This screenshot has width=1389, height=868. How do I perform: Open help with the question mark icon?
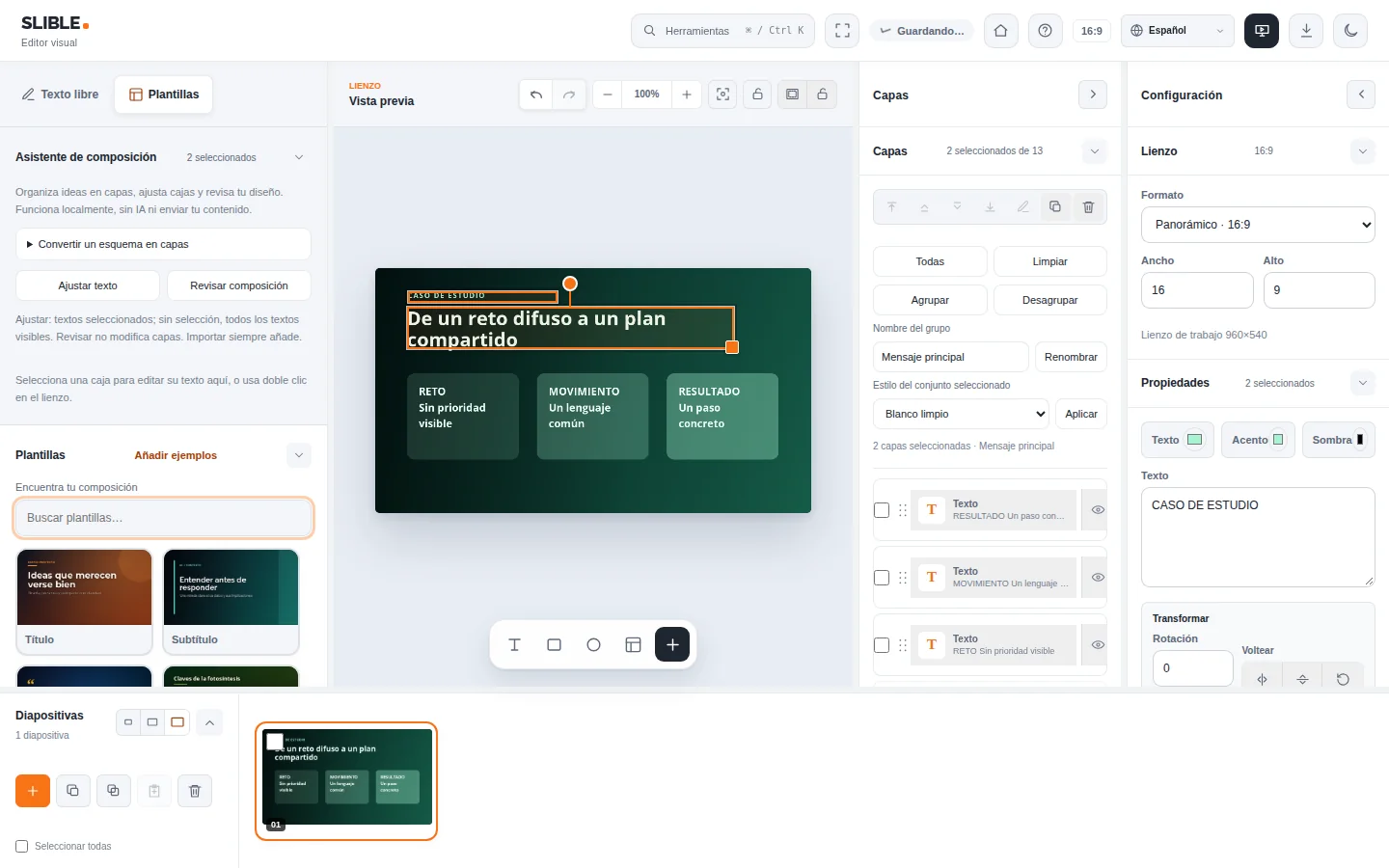1045,31
